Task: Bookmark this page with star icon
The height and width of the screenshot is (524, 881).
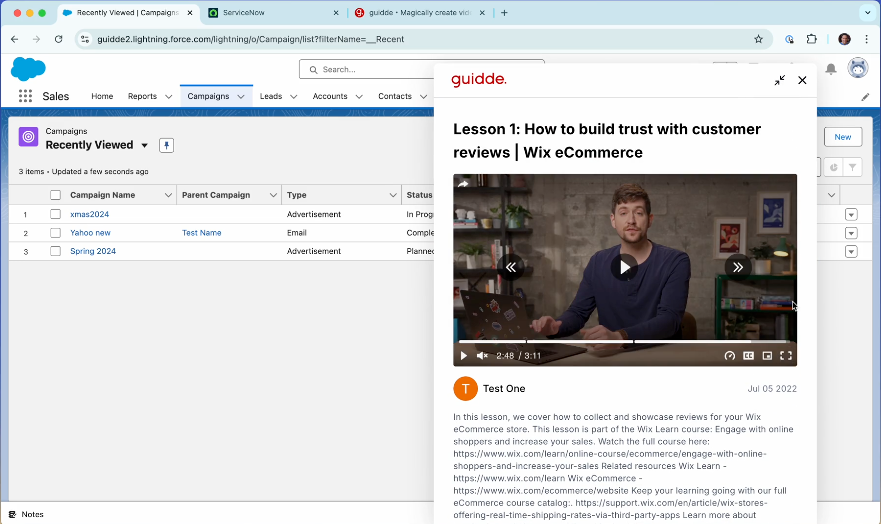Action: [759, 39]
